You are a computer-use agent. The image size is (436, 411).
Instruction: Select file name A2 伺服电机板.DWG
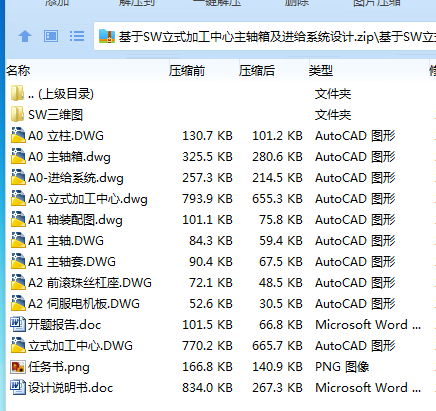click(84, 304)
